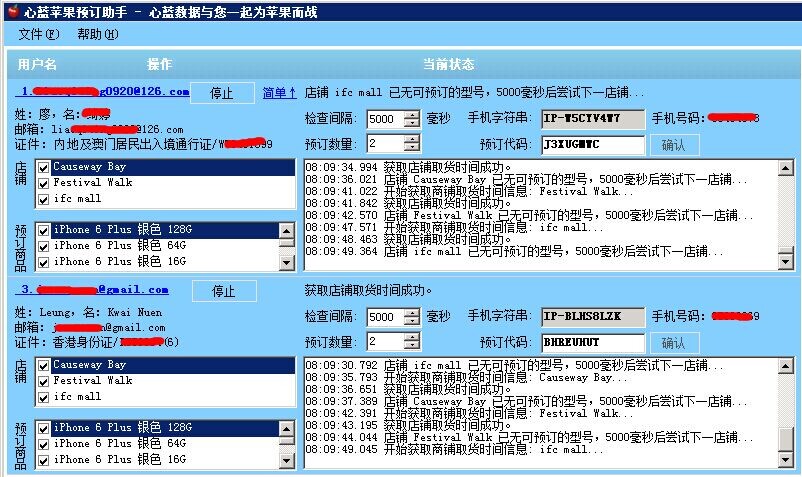Click log panel down arrow for account 1
Image resolution: width=802 pixels, height=477 pixels.
(785, 262)
